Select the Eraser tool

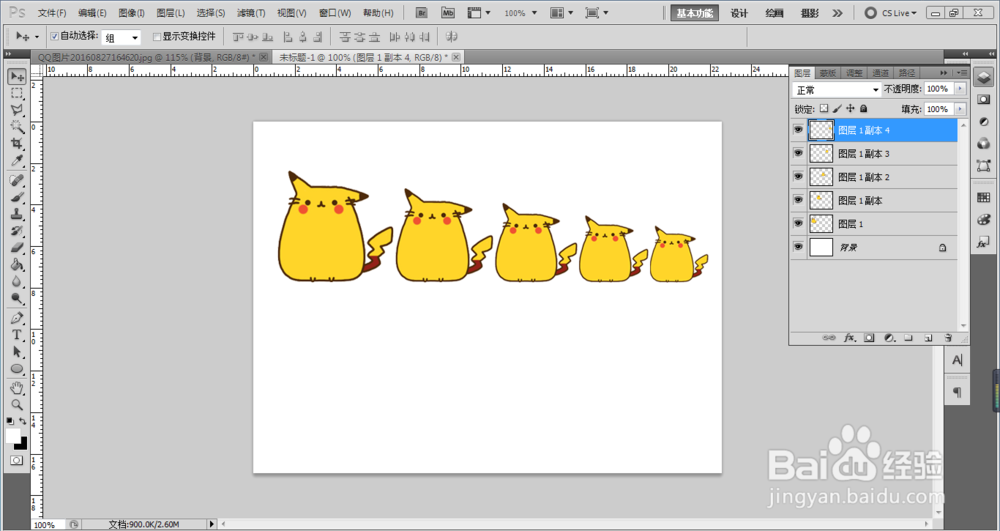coord(17,247)
